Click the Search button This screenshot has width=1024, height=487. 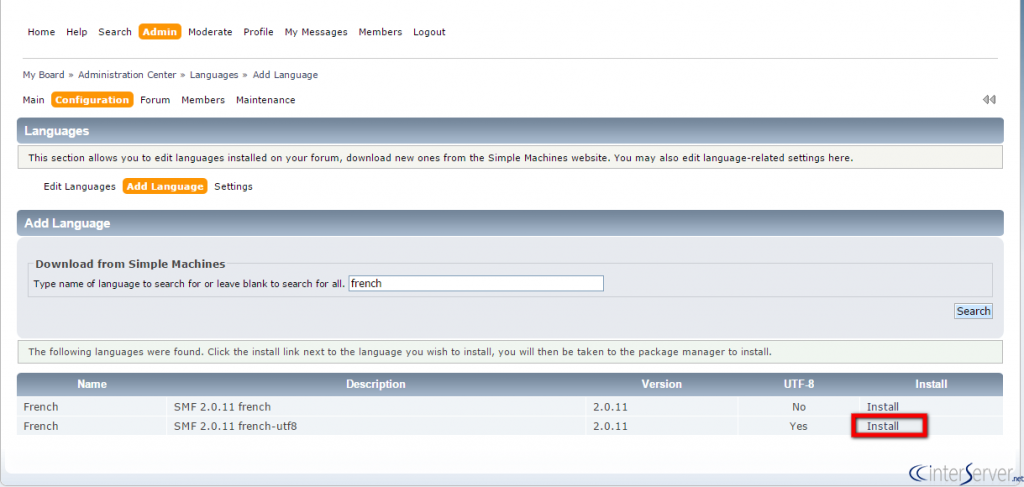click(973, 311)
